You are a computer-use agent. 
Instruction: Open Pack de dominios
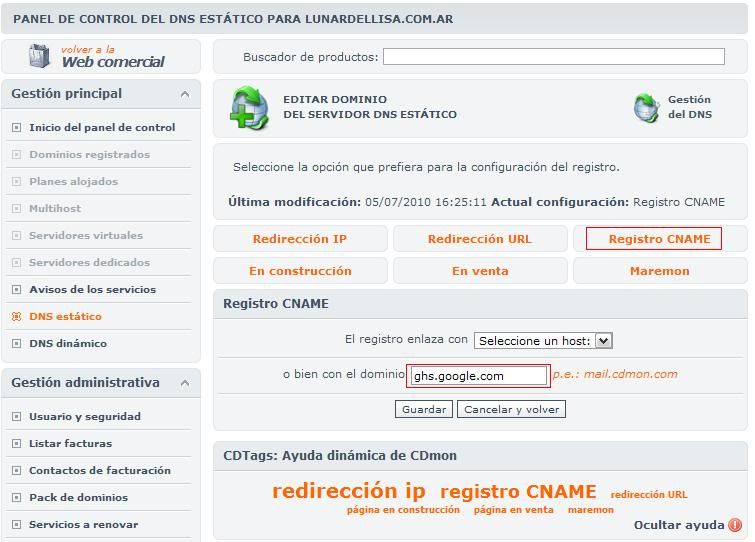coord(78,497)
